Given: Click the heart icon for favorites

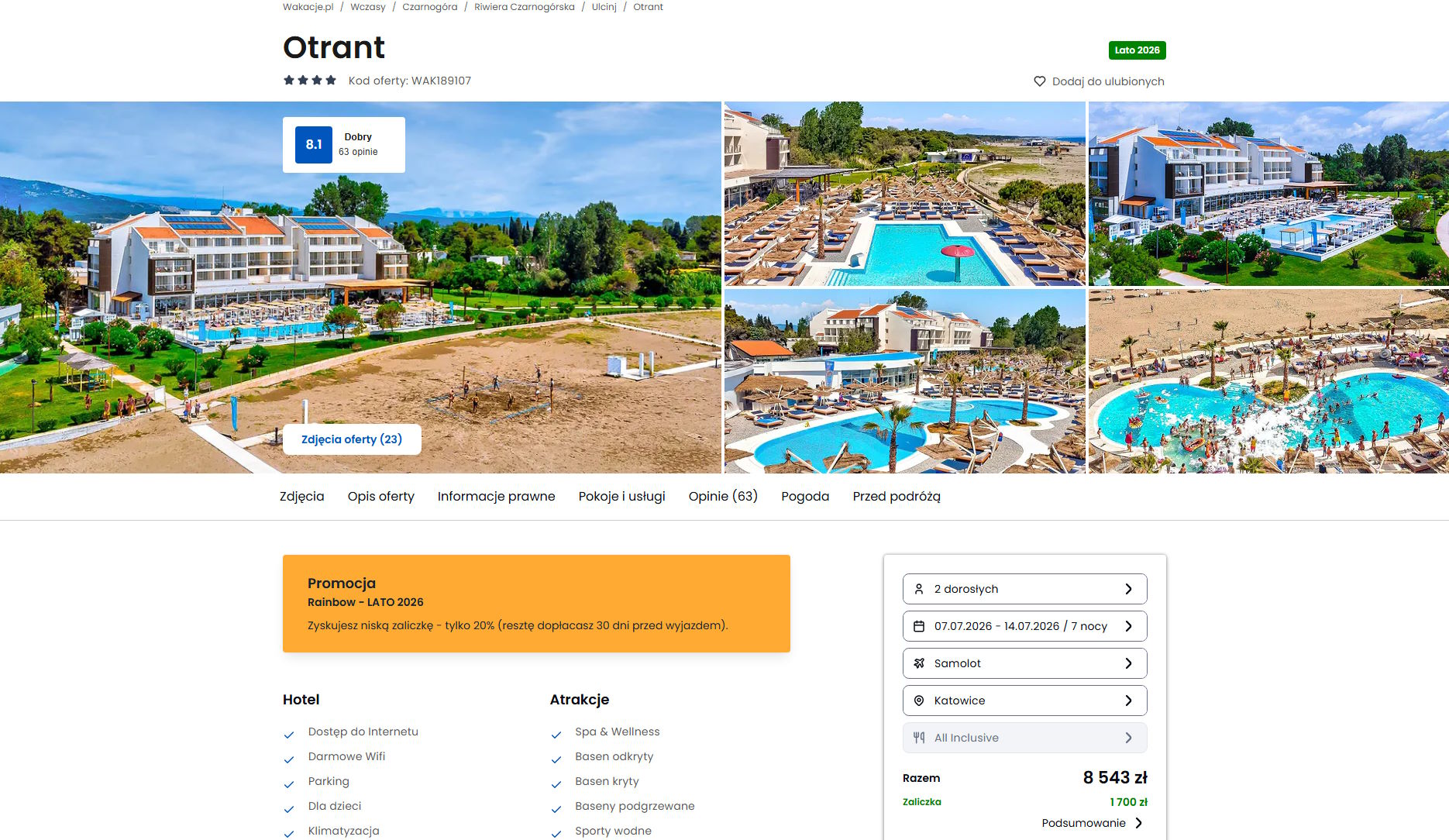Looking at the screenshot, I should (x=1039, y=81).
